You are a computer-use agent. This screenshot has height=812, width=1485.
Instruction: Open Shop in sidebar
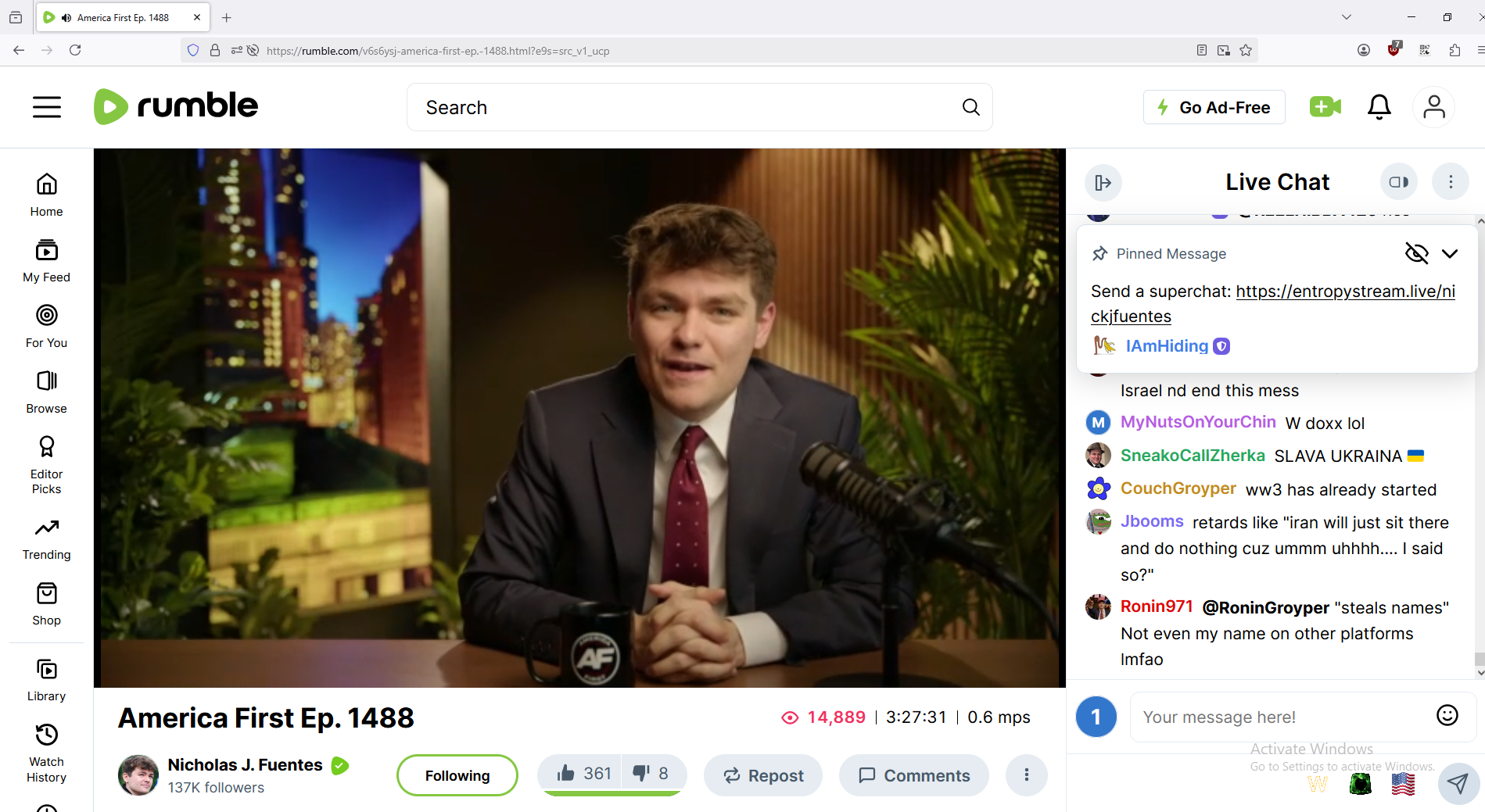[47, 604]
